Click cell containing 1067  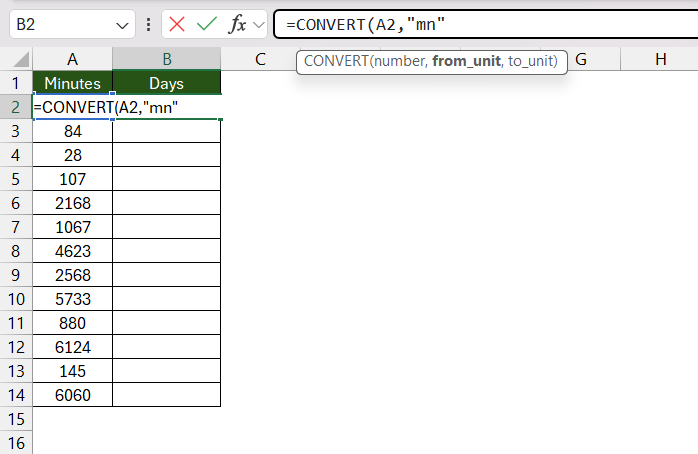point(73,227)
